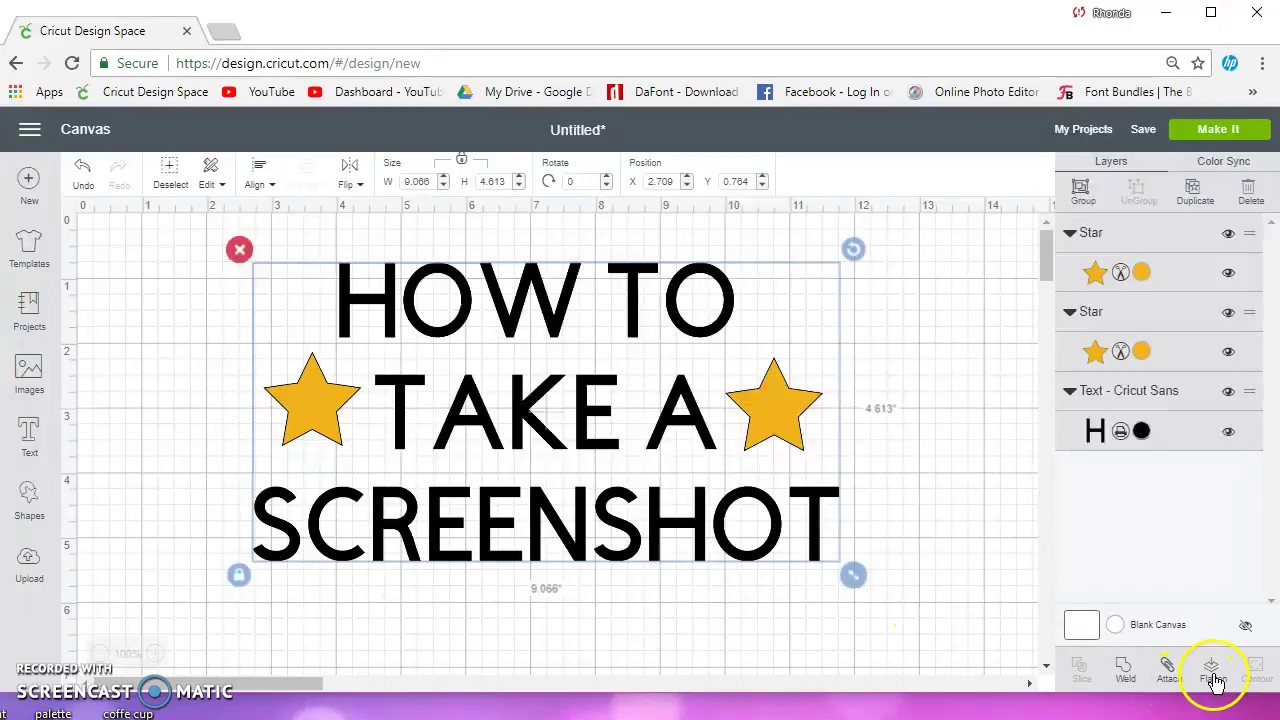
Task: Toggle the Blank Canvas visibility eye
Action: [x=1245, y=625]
